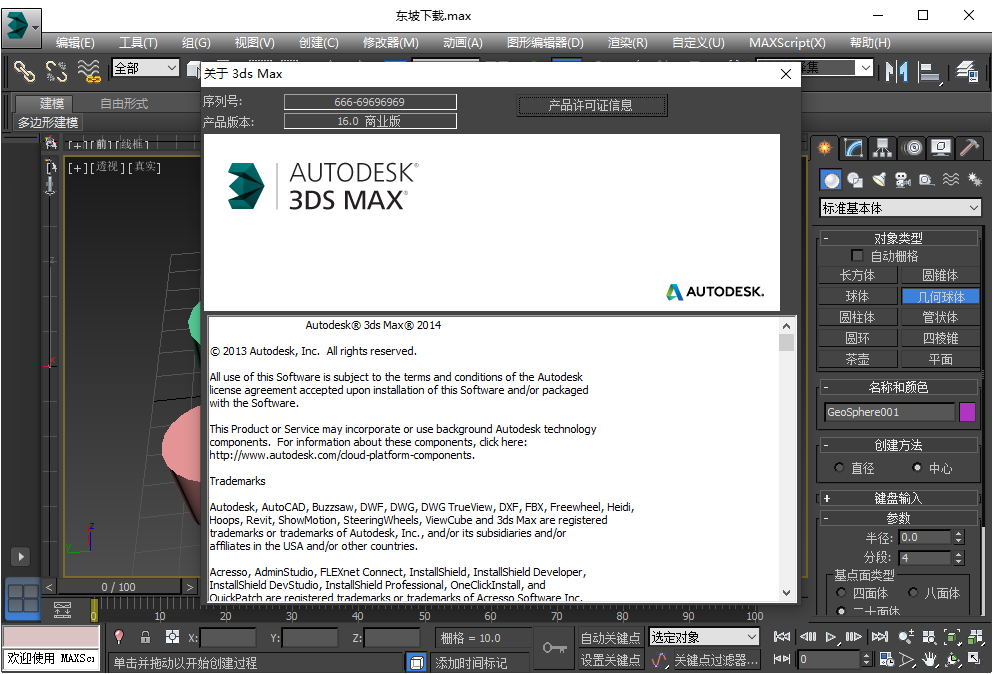The height and width of the screenshot is (674, 993).
Task: Toggle the isolate selection lightbulb icon
Action: tap(118, 637)
